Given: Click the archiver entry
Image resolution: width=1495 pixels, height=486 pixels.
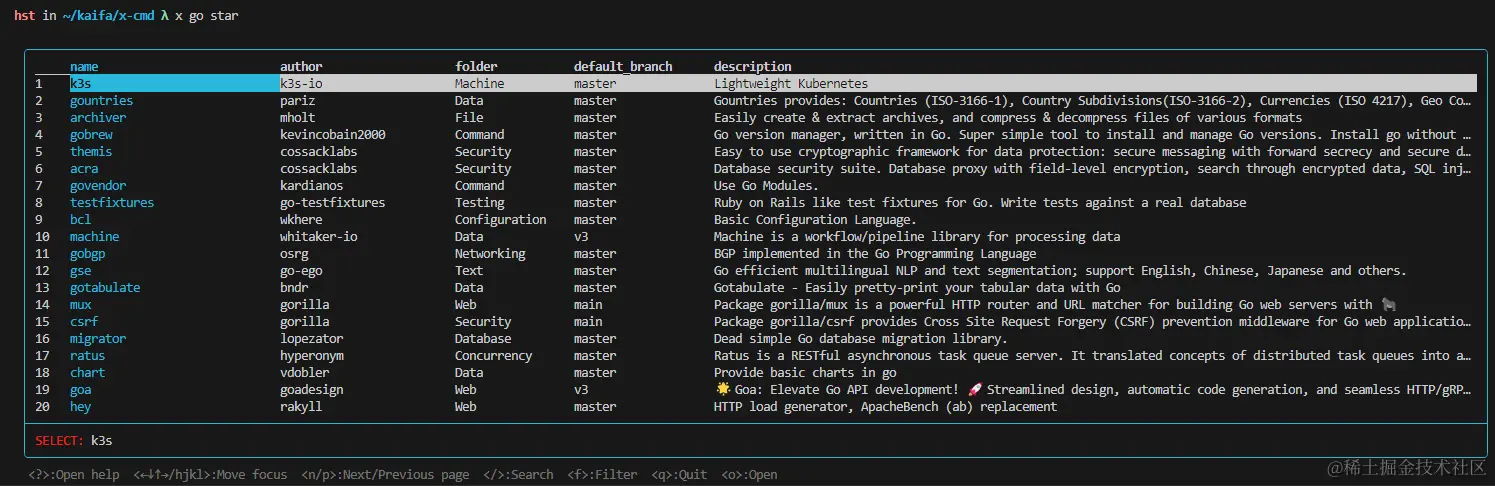Looking at the screenshot, I should [98, 118].
